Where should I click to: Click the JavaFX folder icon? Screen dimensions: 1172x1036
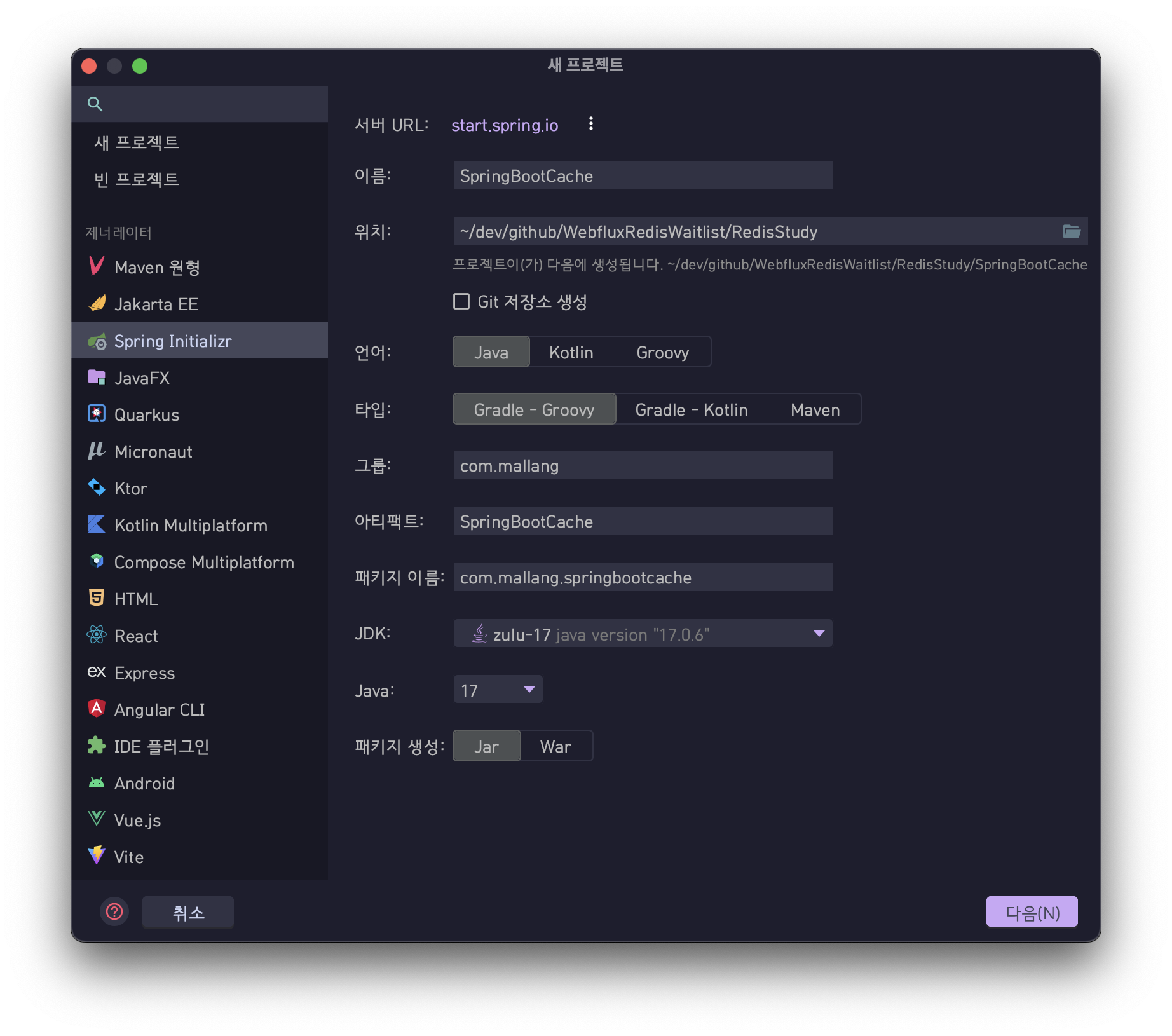coord(97,377)
